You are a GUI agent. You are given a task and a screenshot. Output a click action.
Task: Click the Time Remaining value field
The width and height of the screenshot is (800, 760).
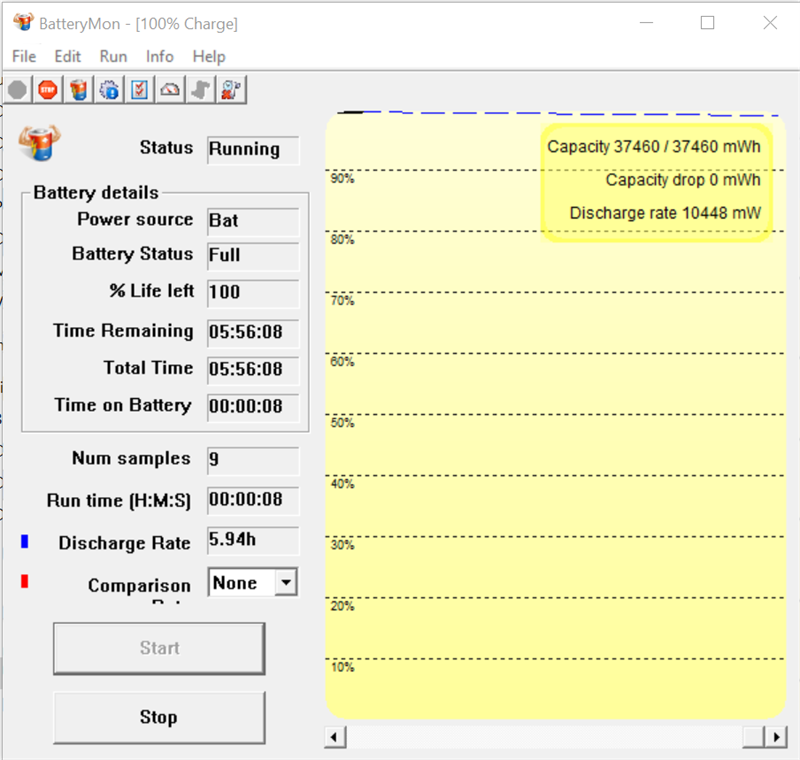(x=253, y=333)
